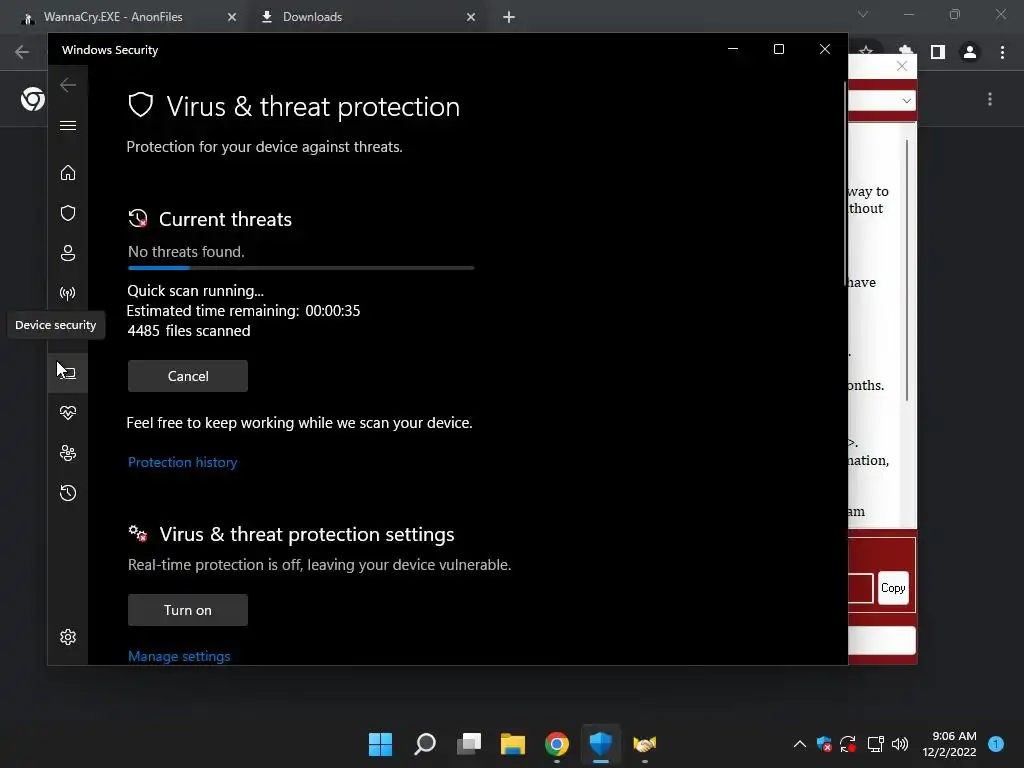Click Current threats heading
Image resolution: width=1024 pixels, height=768 pixels.
pos(225,219)
